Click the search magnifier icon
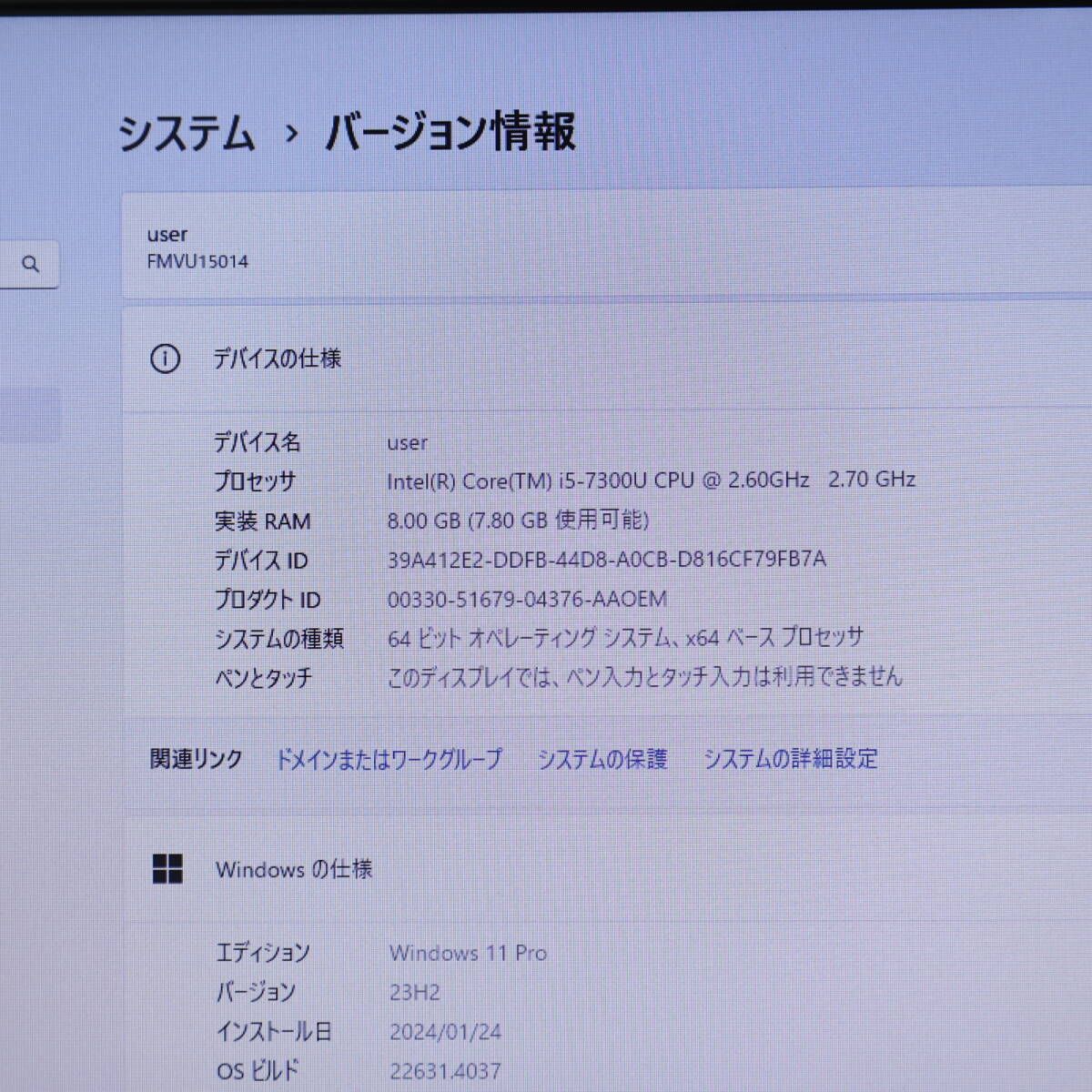The image size is (1092, 1092). (30, 264)
